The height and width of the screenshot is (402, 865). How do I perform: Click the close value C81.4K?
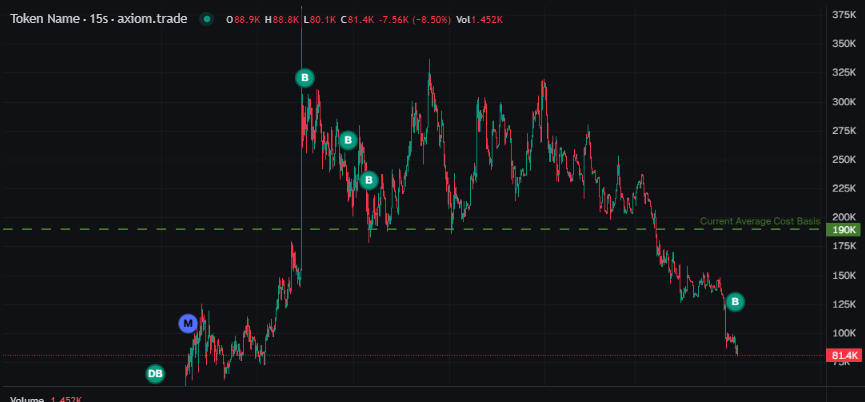[357, 20]
